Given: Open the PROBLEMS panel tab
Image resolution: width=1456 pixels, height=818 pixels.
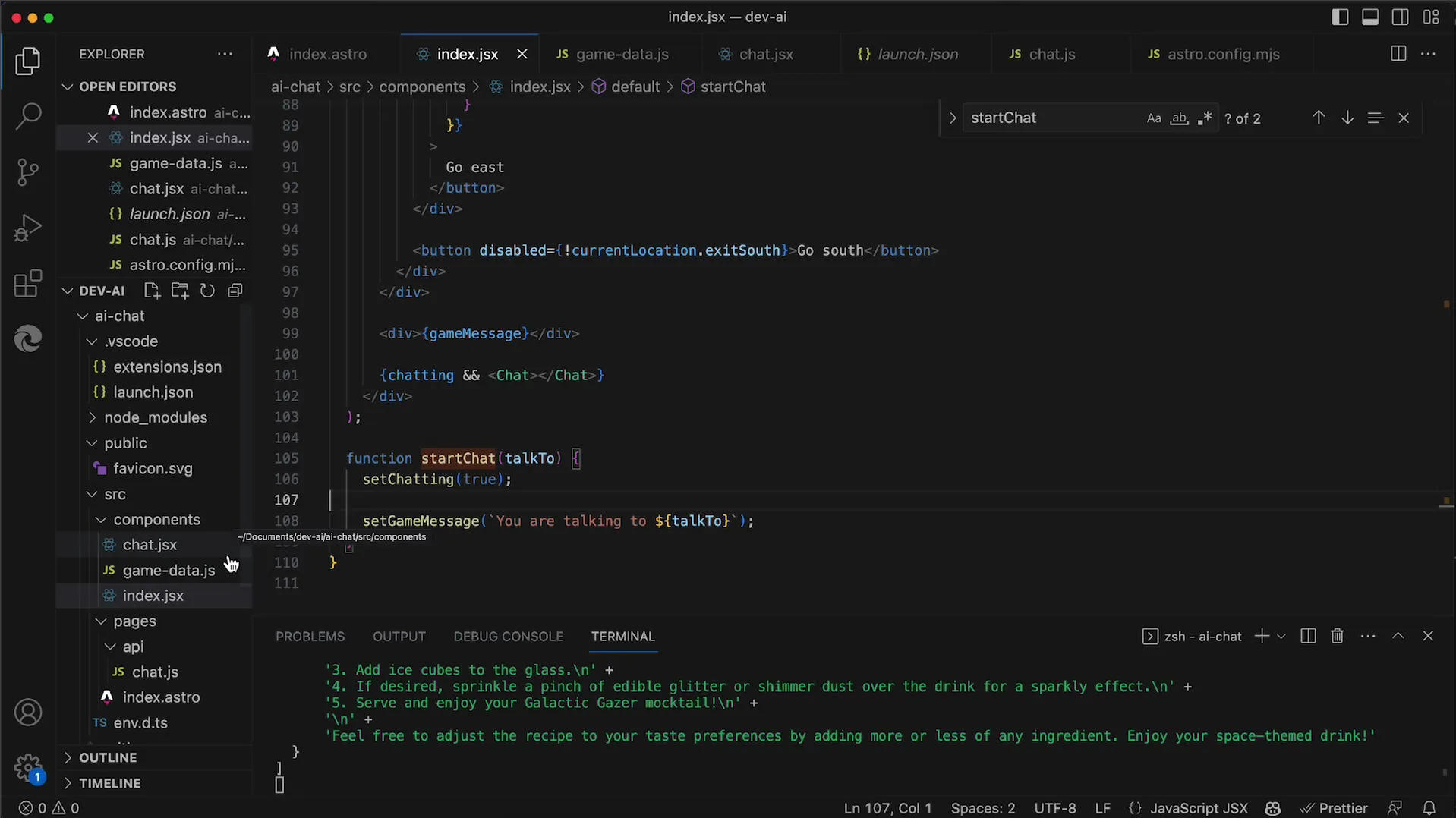Looking at the screenshot, I should tap(310, 637).
